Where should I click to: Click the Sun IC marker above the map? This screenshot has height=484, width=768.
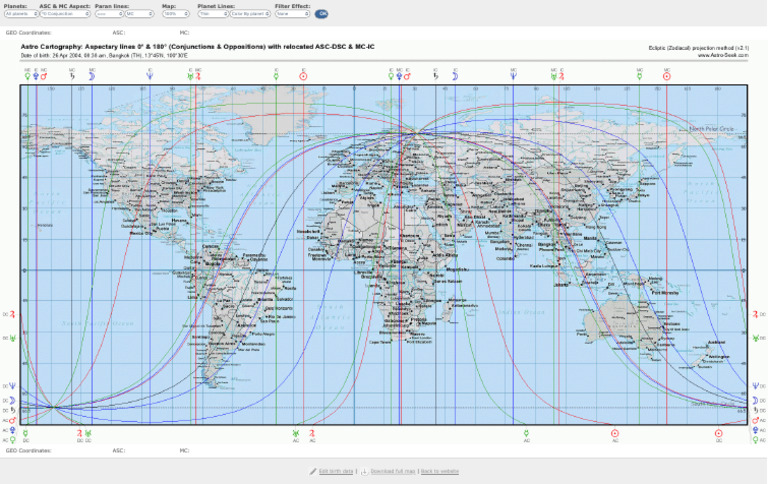[x=303, y=76]
